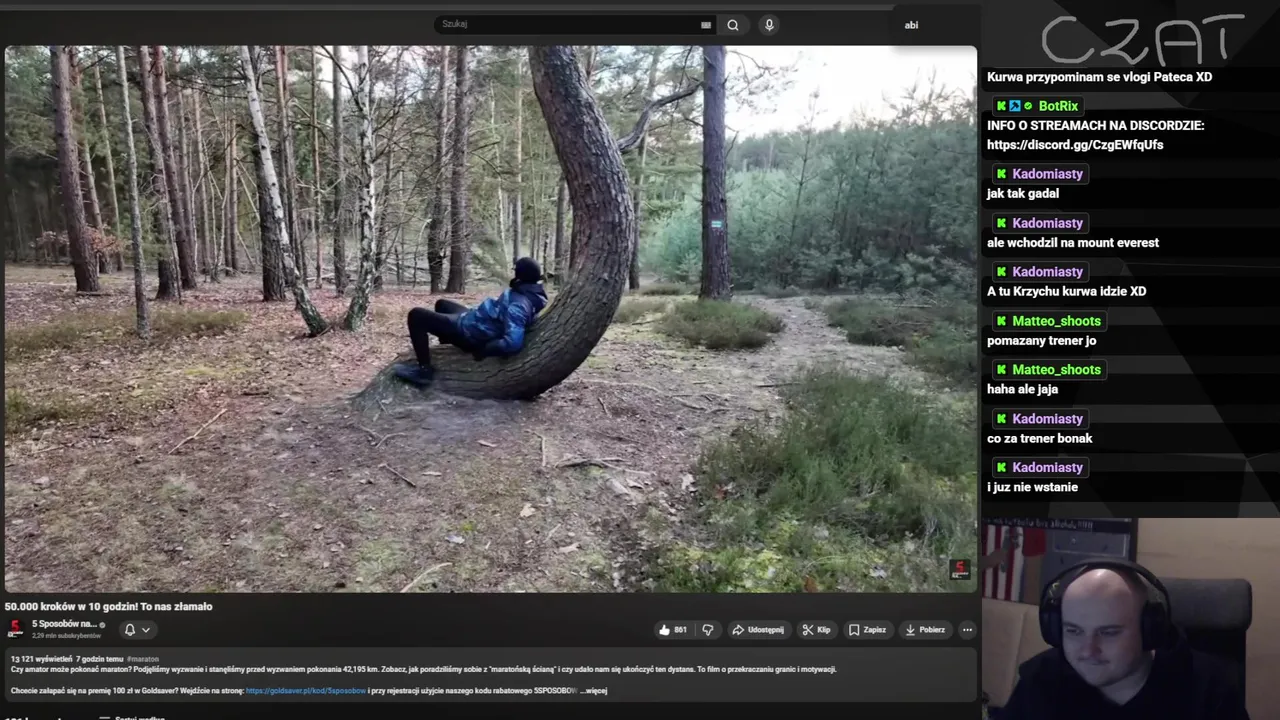The height and width of the screenshot is (720, 1280).
Task: Like the video with thumbs-up 861
Action: (x=673, y=630)
